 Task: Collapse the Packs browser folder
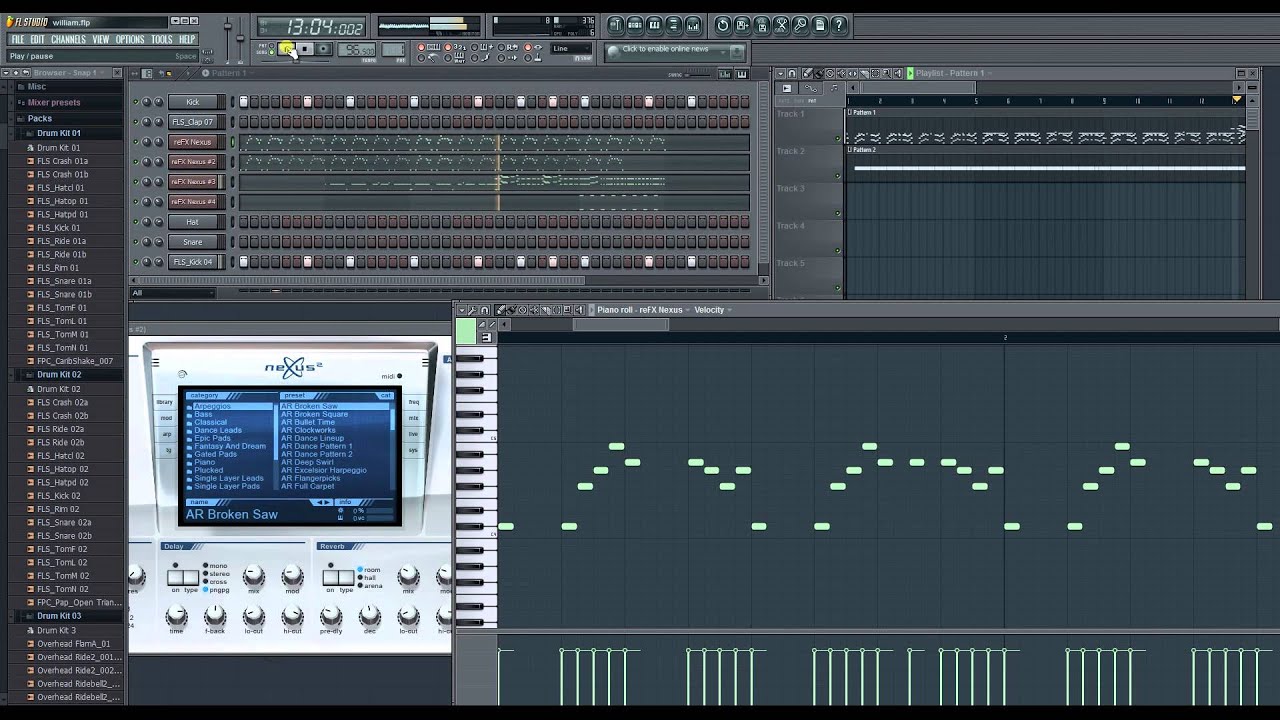40,119
